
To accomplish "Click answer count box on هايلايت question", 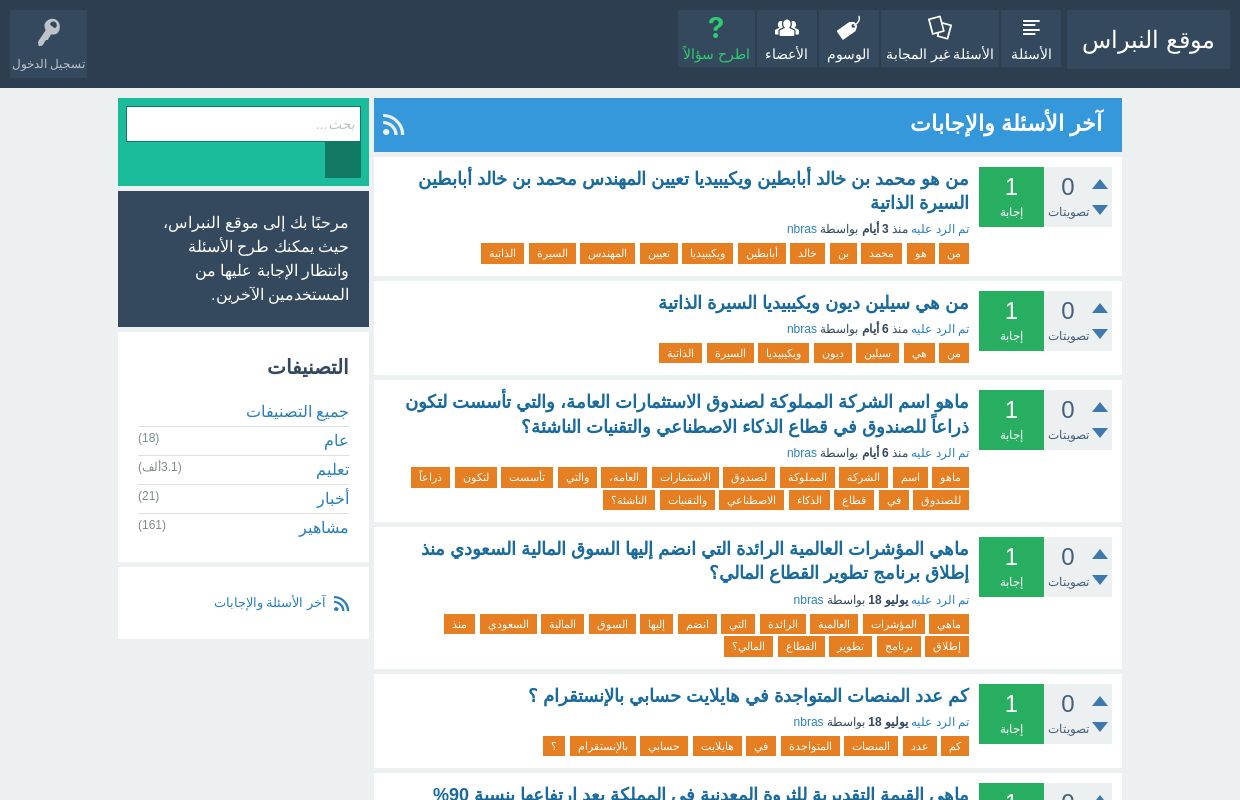I will click(1011, 714).
